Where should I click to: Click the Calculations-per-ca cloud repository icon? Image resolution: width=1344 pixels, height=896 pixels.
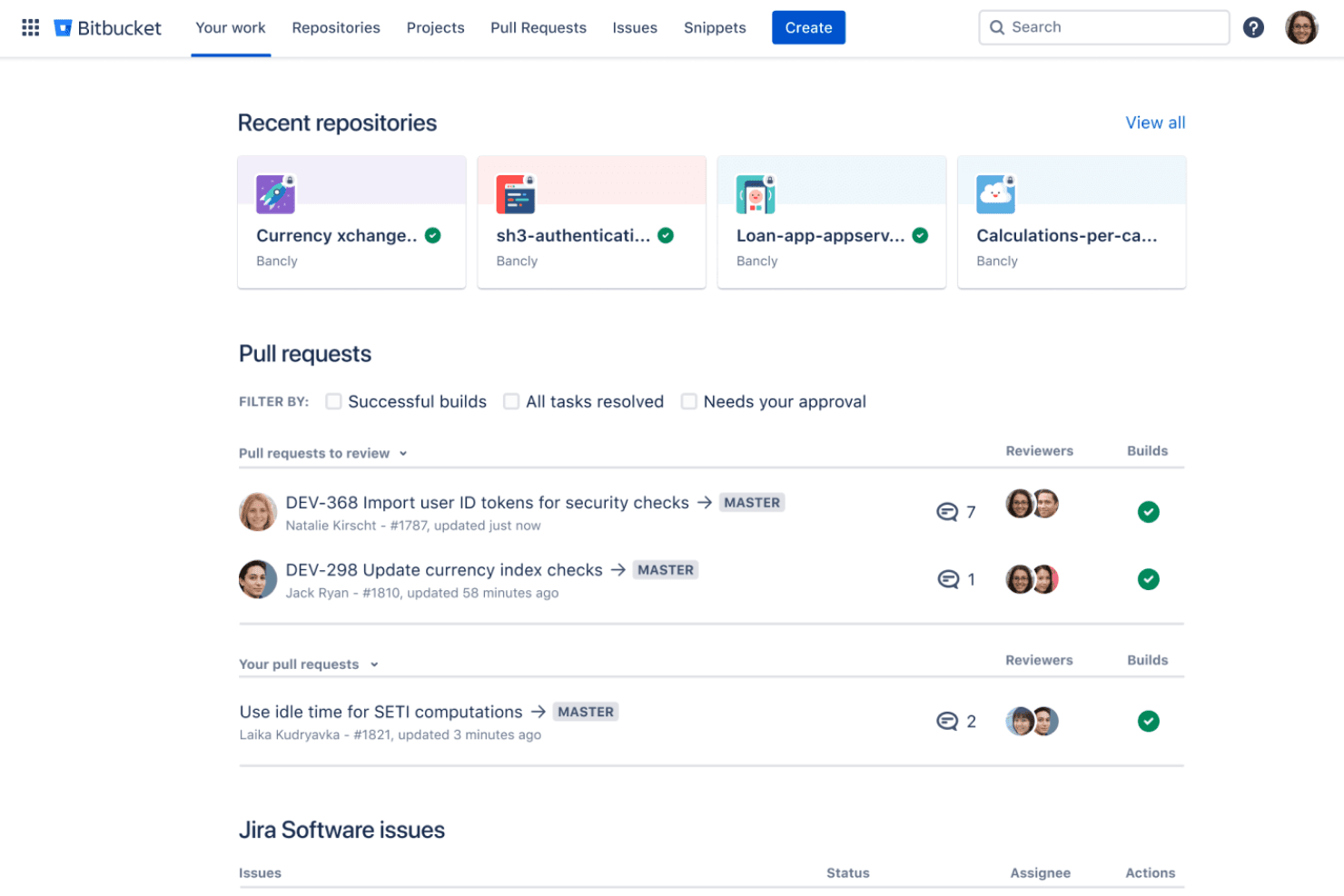[995, 194]
